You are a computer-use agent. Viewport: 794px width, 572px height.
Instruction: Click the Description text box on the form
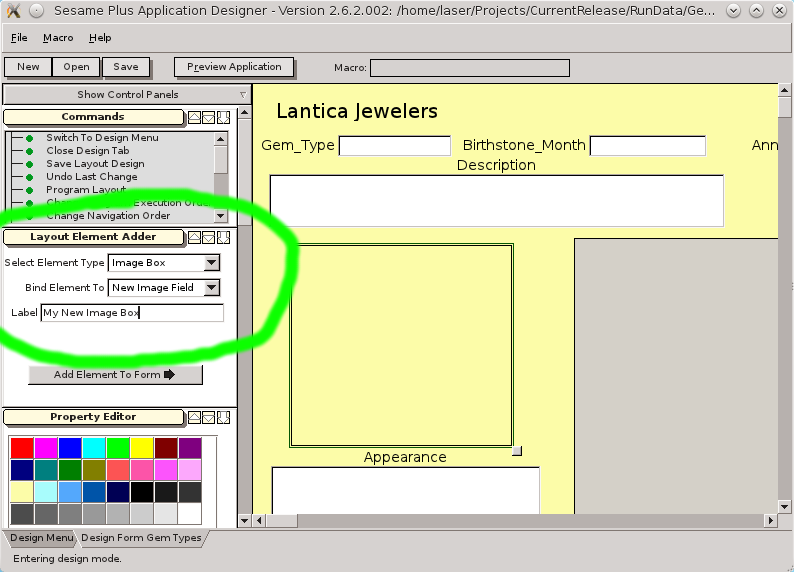[496, 201]
